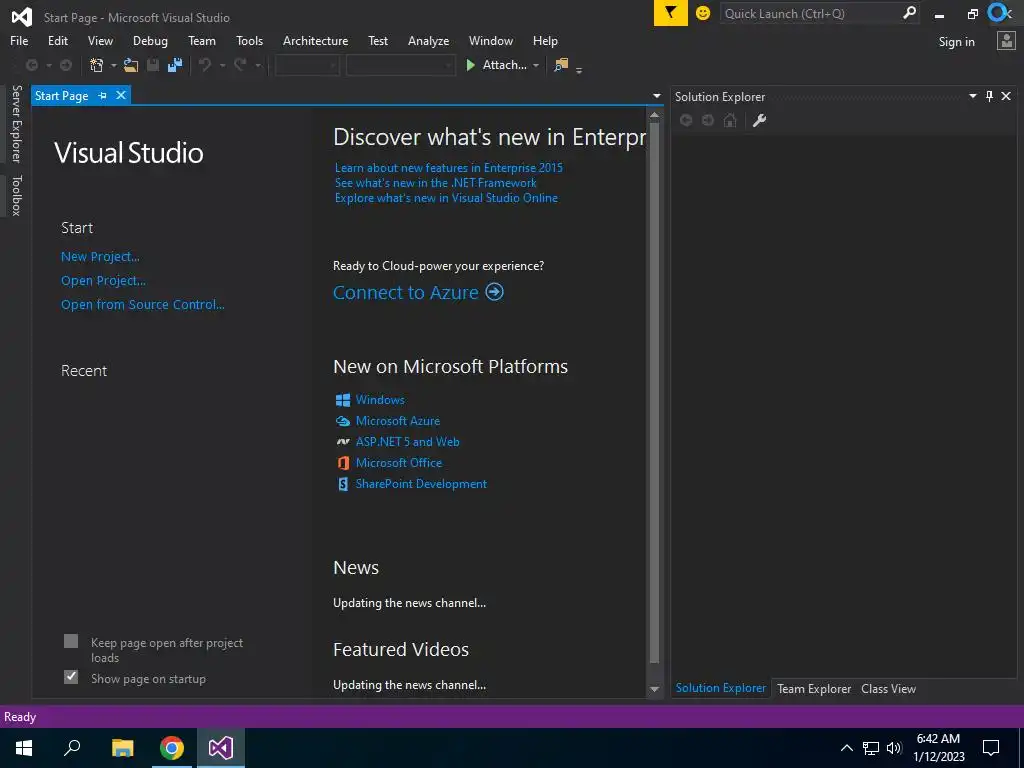Open the Microsoft Azure platform link

tap(397, 421)
